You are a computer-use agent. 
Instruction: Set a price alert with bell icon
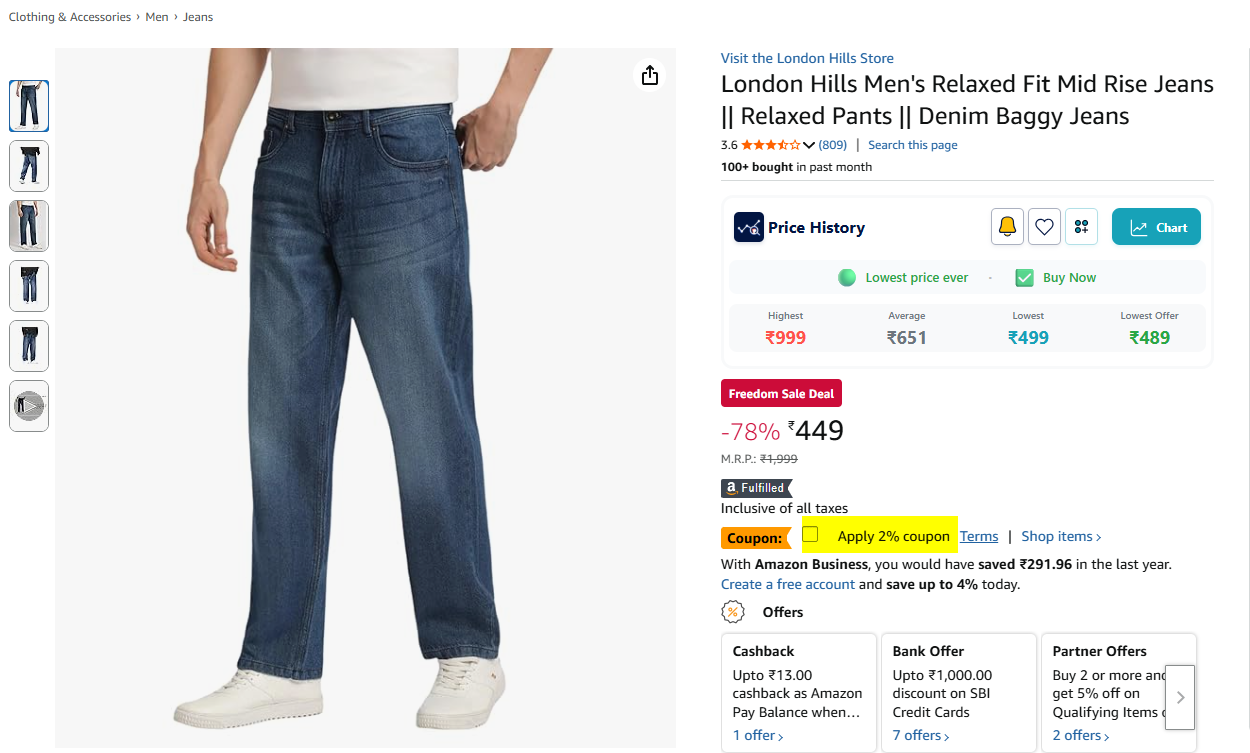click(1007, 227)
